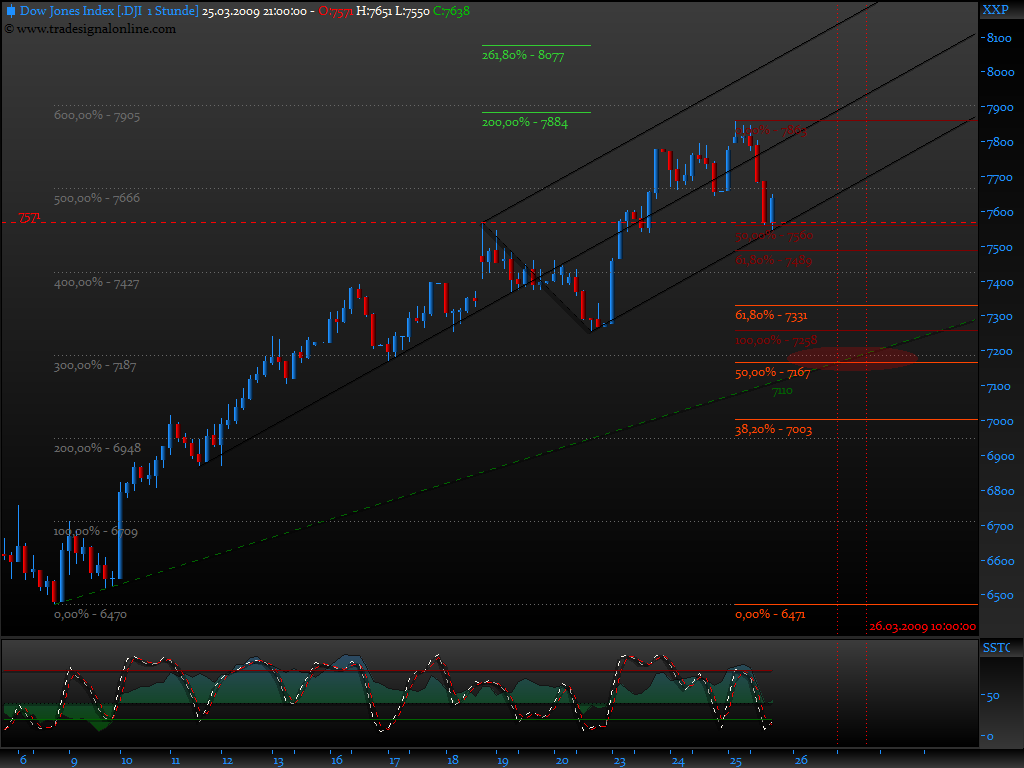
Task: Click date 13 on the time axis
Action: (278, 761)
